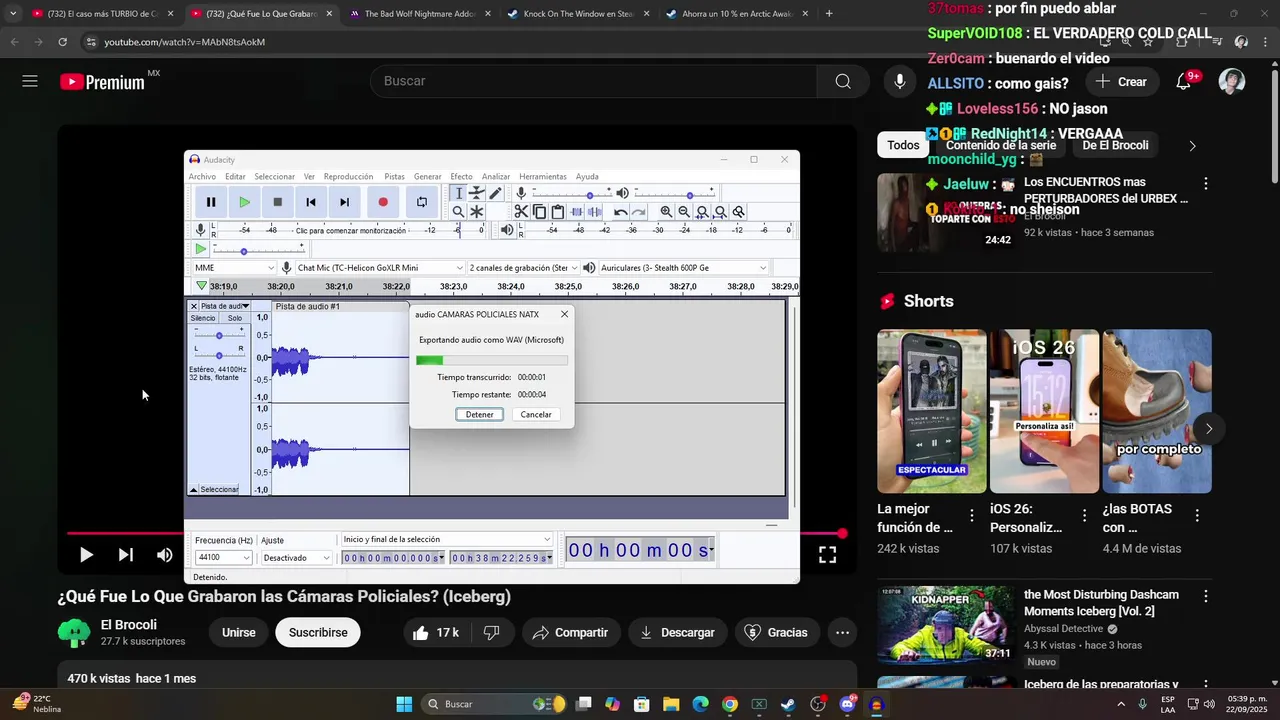Click Audacity's Fit selection to width icon
The image size is (1280, 720).
point(702,212)
